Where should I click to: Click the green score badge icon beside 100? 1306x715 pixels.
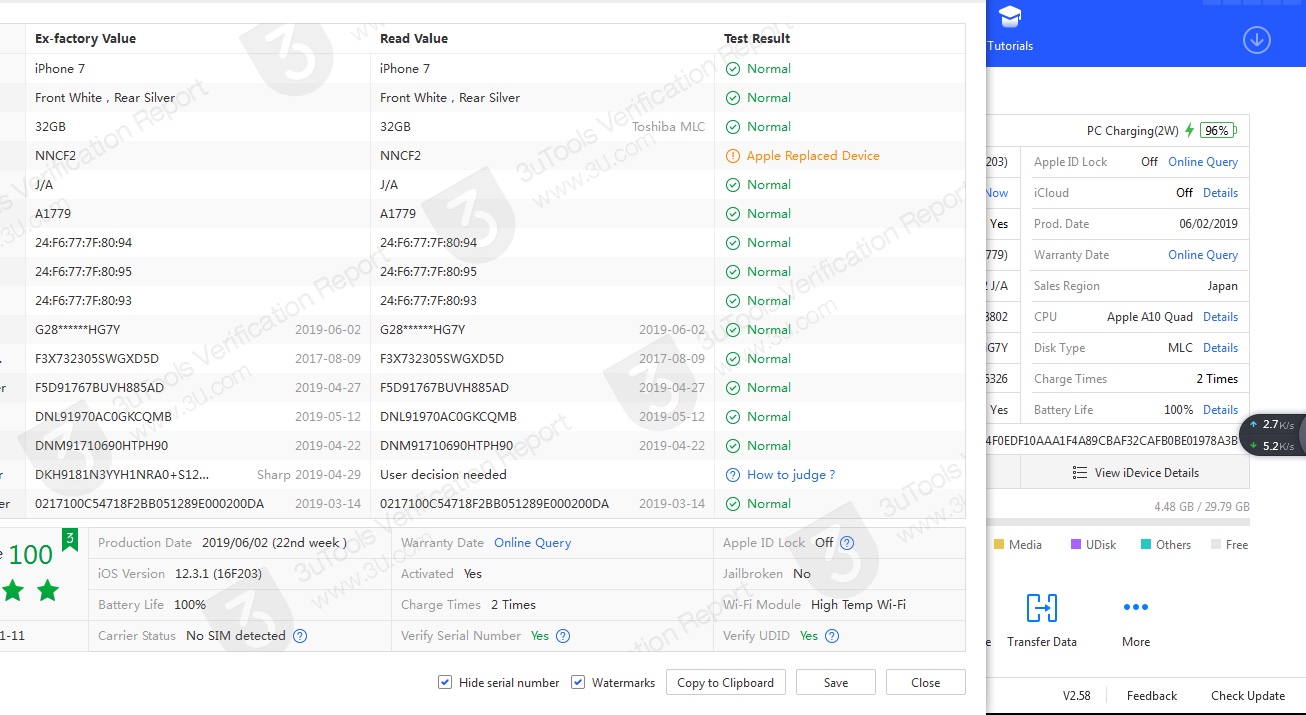(x=70, y=540)
